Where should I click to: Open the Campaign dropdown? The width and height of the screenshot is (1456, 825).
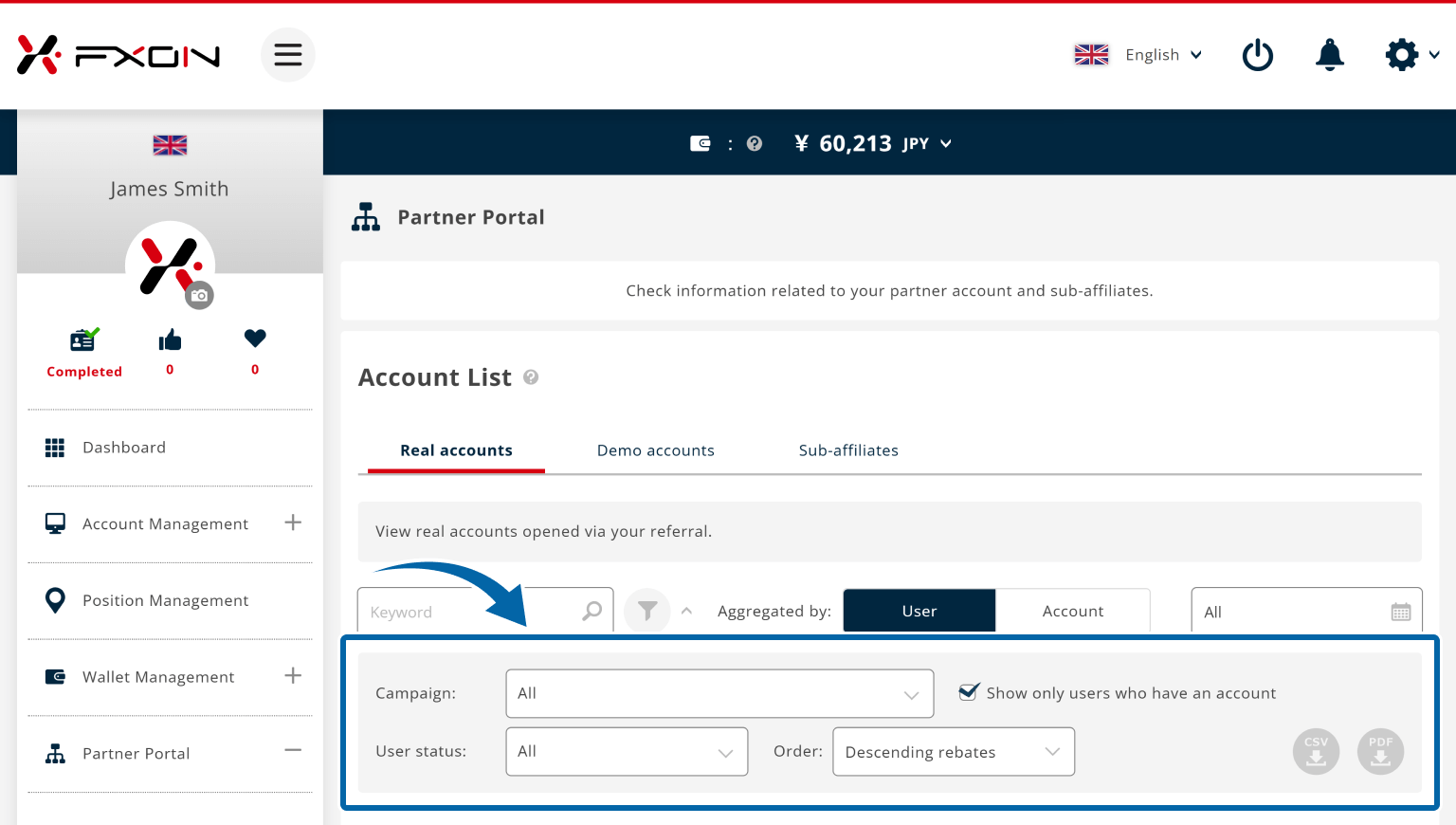pos(719,694)
